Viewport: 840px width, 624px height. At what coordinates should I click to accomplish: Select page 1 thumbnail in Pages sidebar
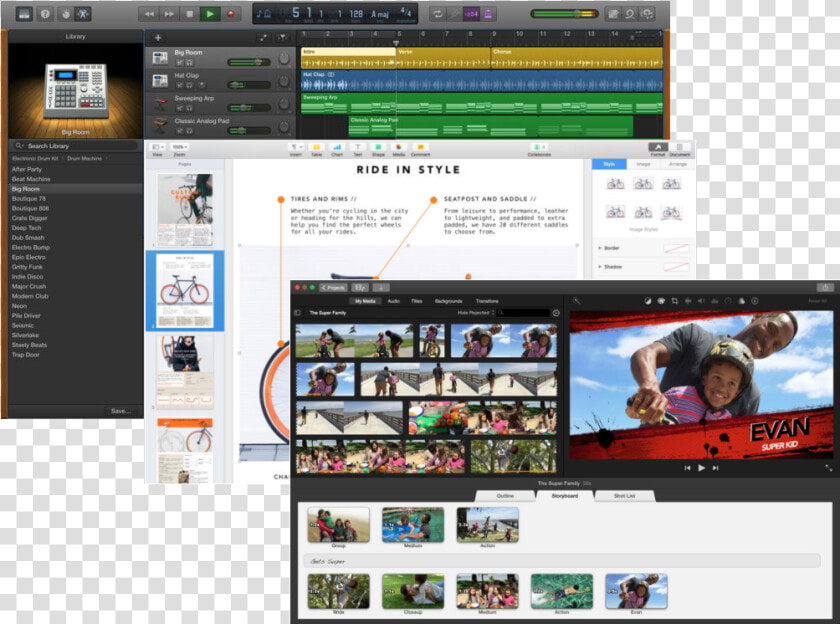coord(185,209)
